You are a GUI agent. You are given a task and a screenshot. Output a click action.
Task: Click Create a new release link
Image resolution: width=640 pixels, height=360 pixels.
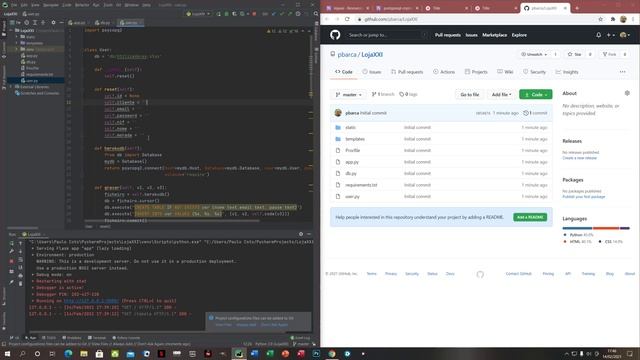[x=580, y=158]
